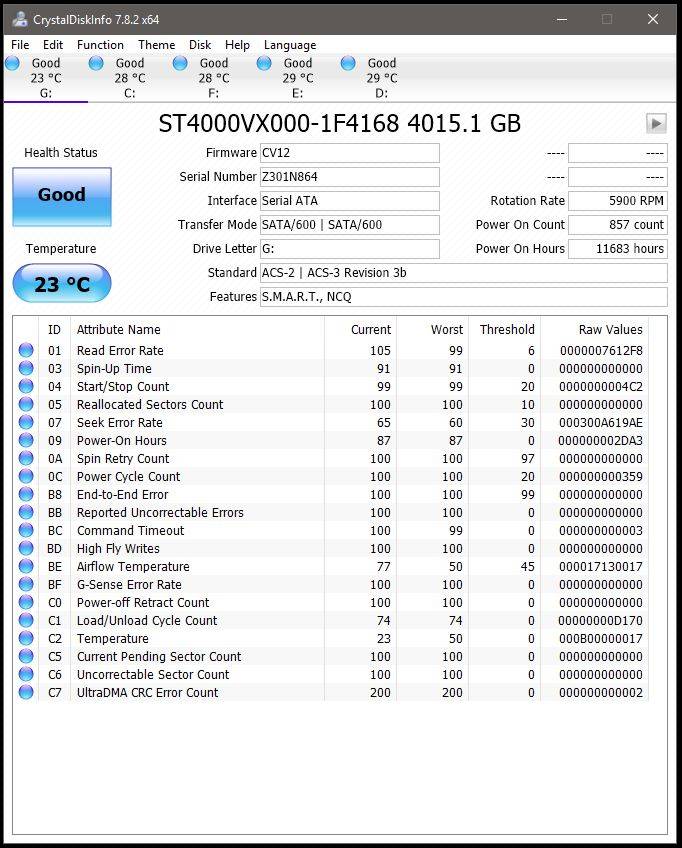This screenshot has width=682, height=848.
Task: Click status orb for Read Error Rate
Action: tap(26, 350)
